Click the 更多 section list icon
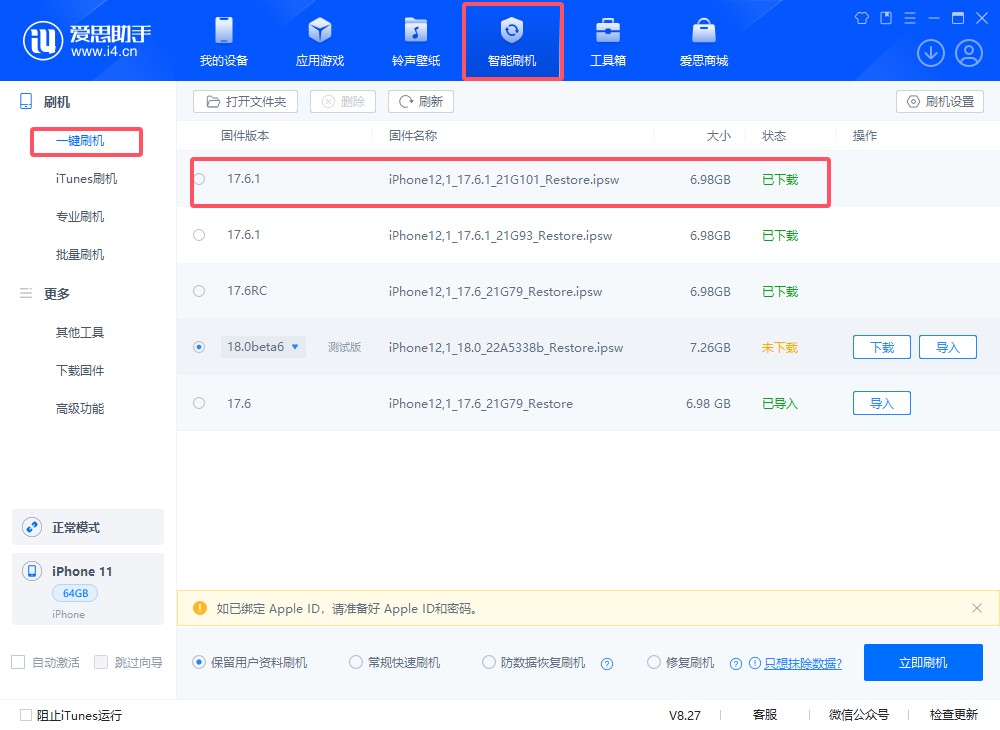 coord(26,293)
